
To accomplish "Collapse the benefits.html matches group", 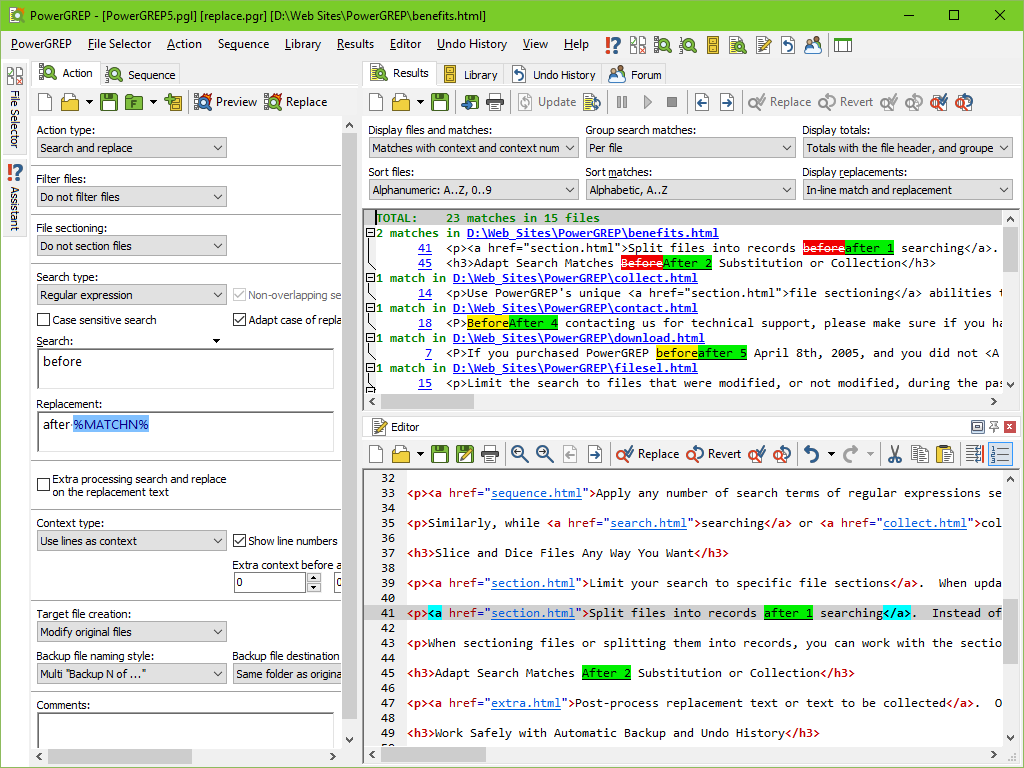I will pos(370,233).
